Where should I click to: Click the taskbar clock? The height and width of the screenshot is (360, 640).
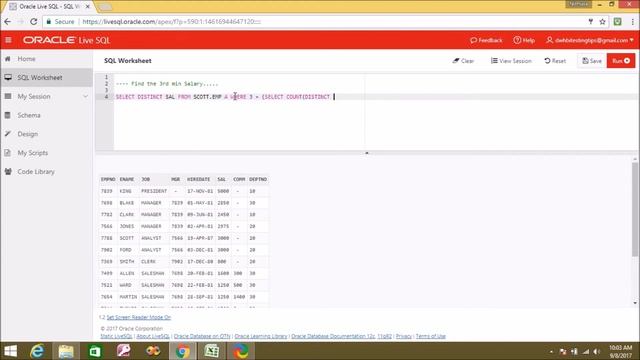pos(620,351)
